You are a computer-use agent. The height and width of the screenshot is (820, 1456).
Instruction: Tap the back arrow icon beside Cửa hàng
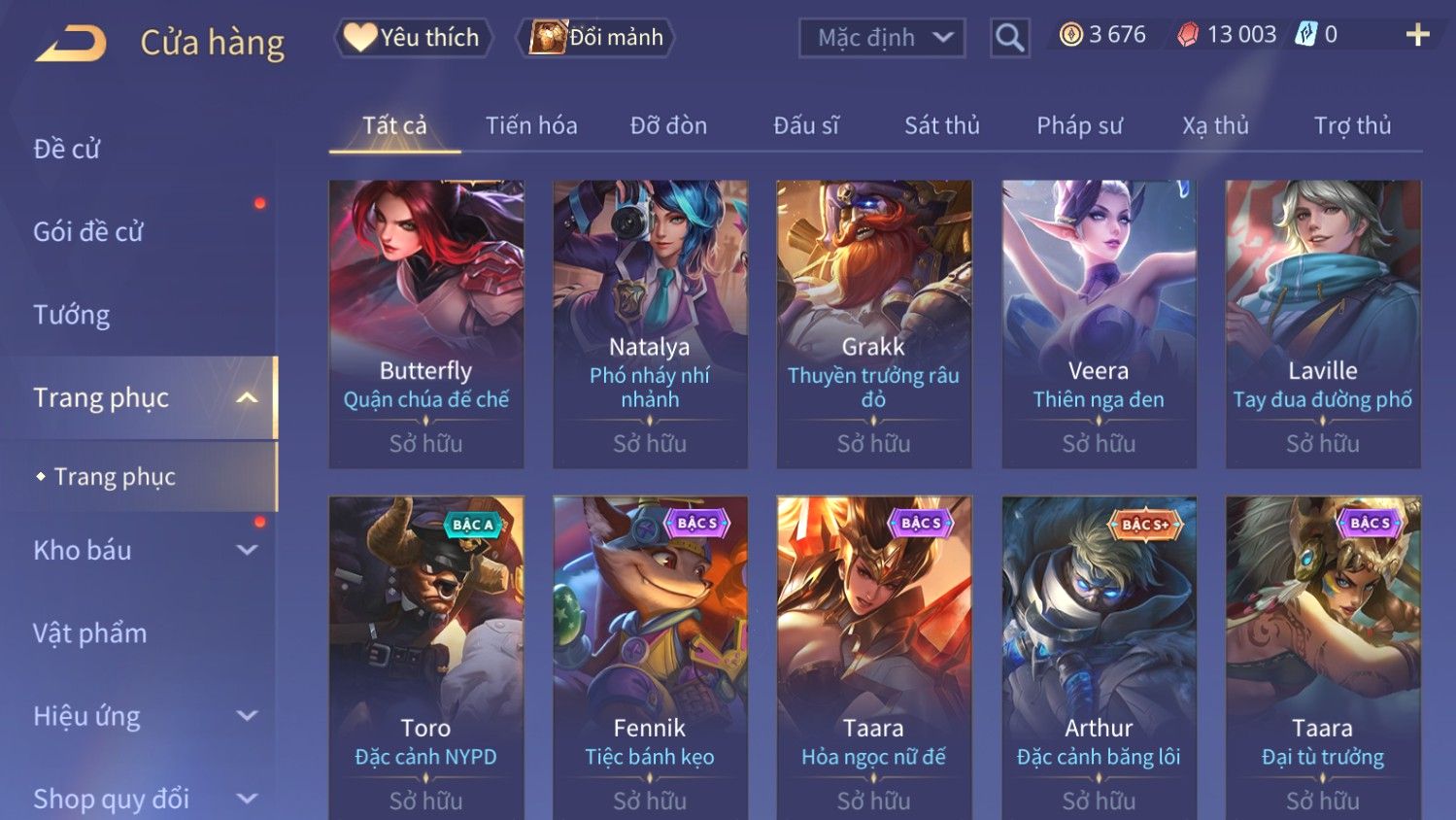[71, 43]
